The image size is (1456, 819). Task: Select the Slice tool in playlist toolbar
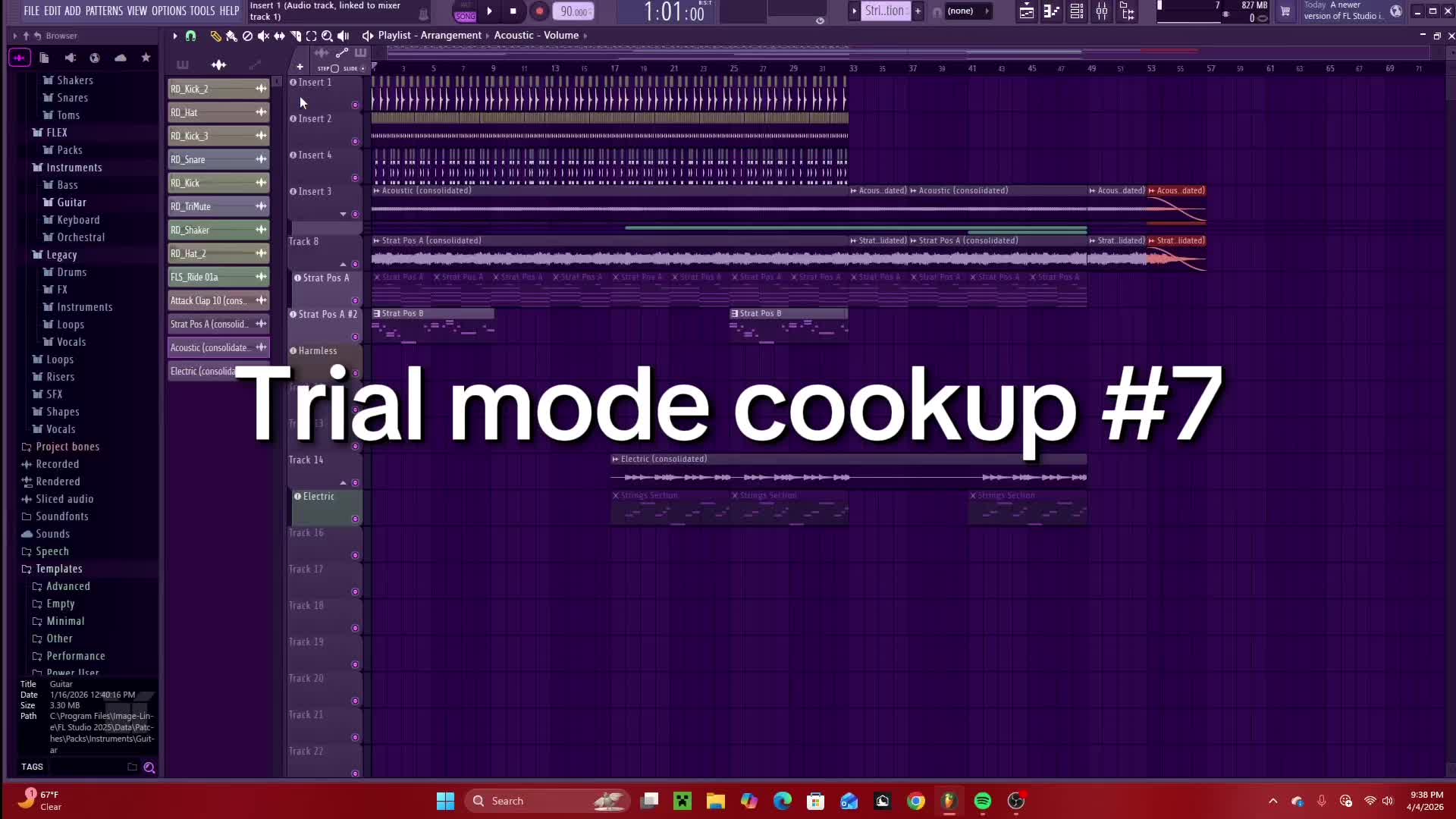click(x=295, y=36)
